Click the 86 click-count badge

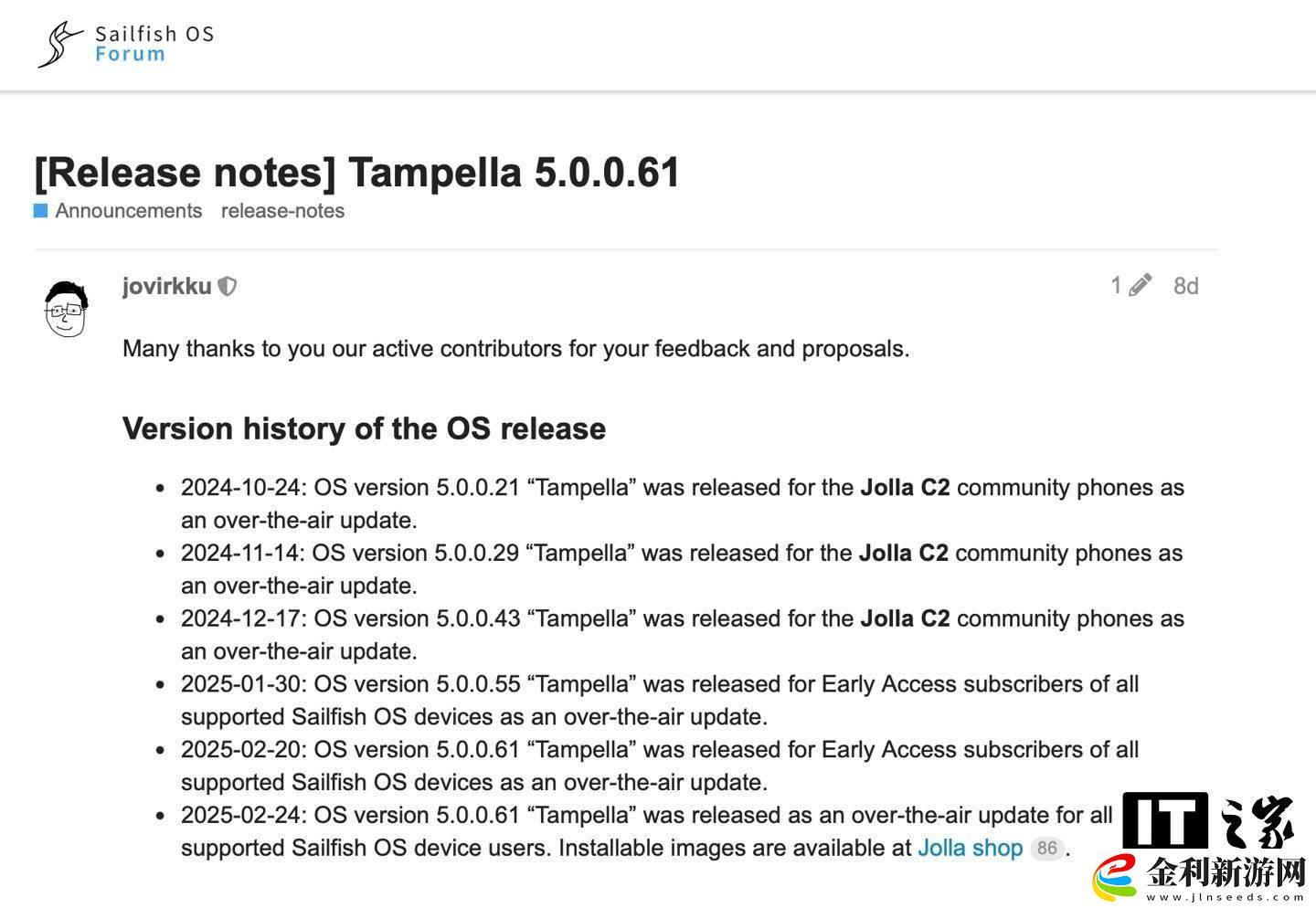1046,848
